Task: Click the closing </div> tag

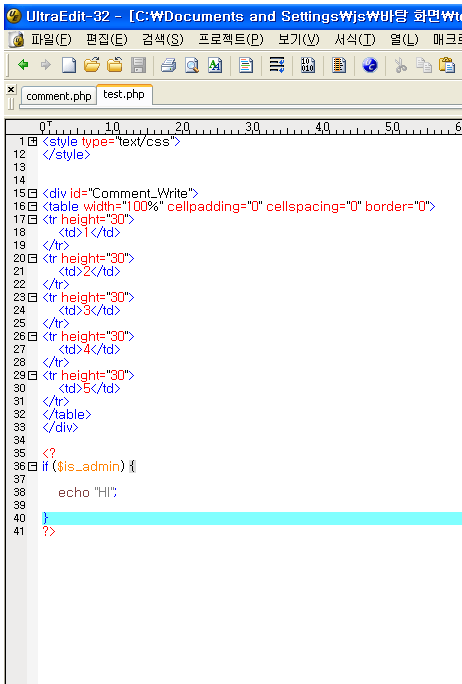Action: (60, 428)
